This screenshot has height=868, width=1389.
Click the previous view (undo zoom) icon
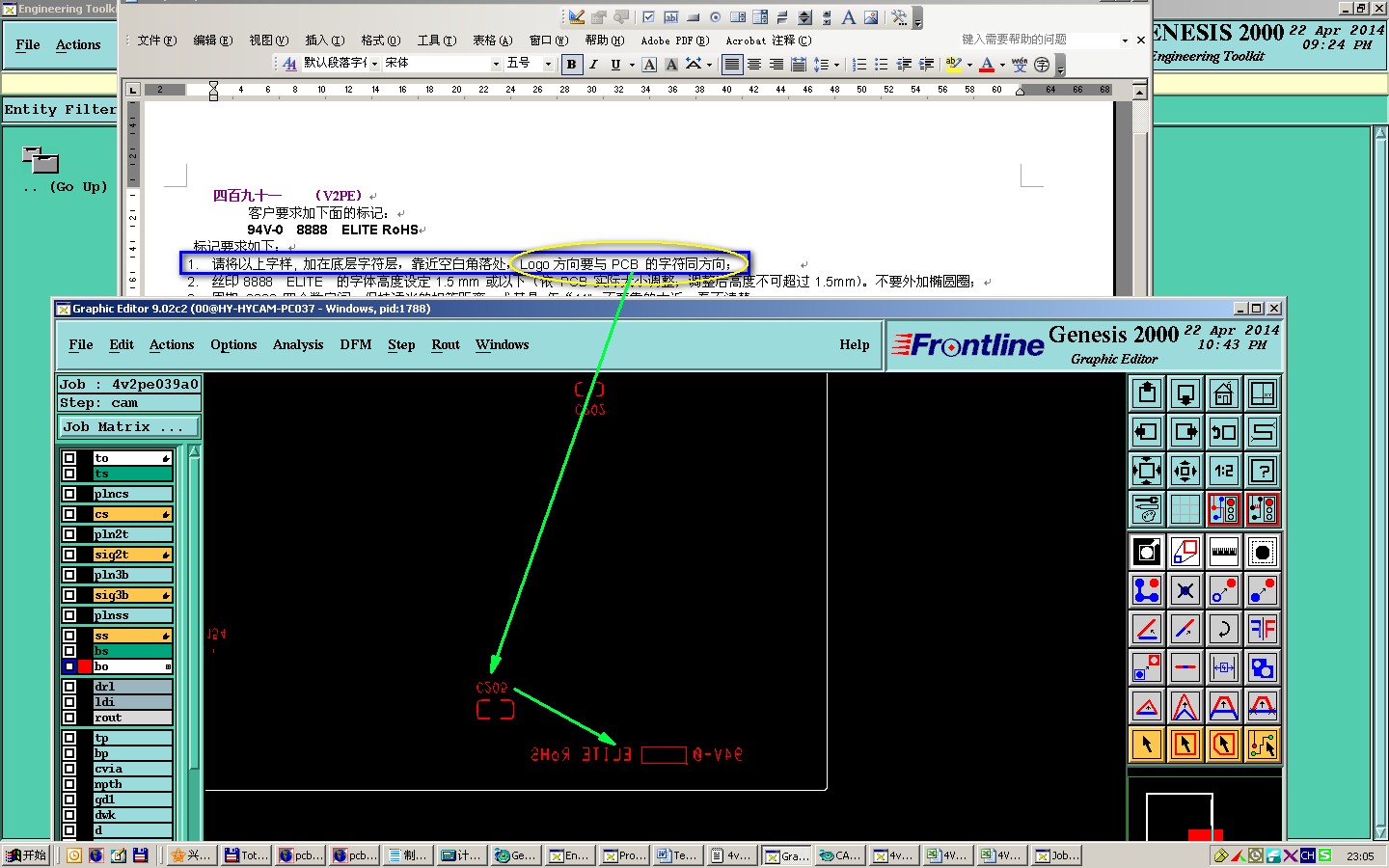pyautogui.click(x=1224, y=432)
